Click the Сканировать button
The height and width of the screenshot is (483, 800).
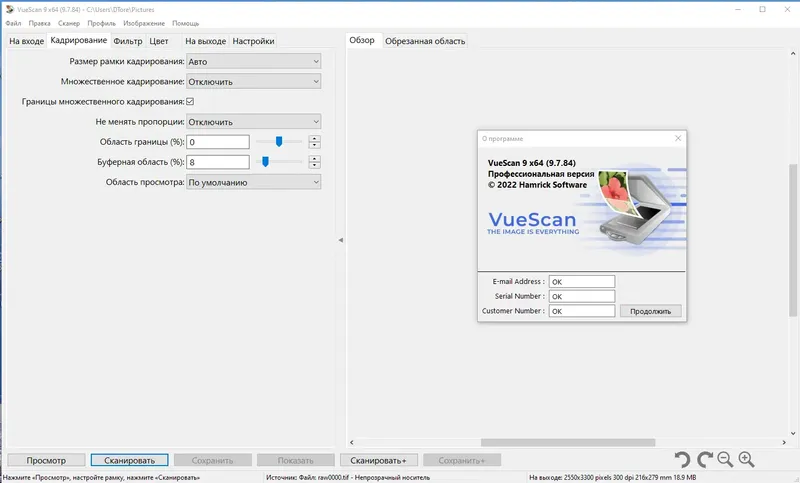[130, 460]
